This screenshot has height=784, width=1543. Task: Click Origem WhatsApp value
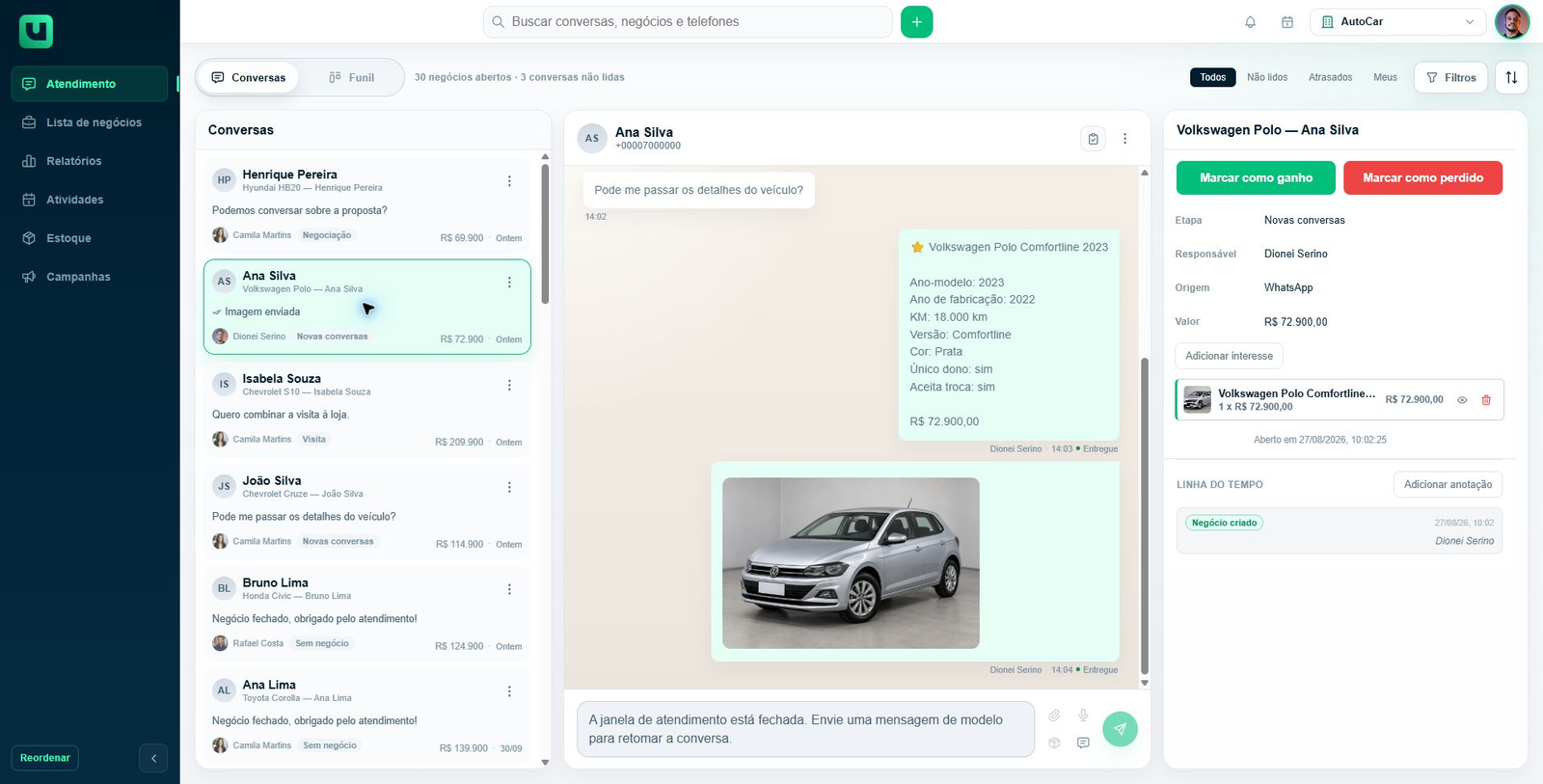point(1288,287)
